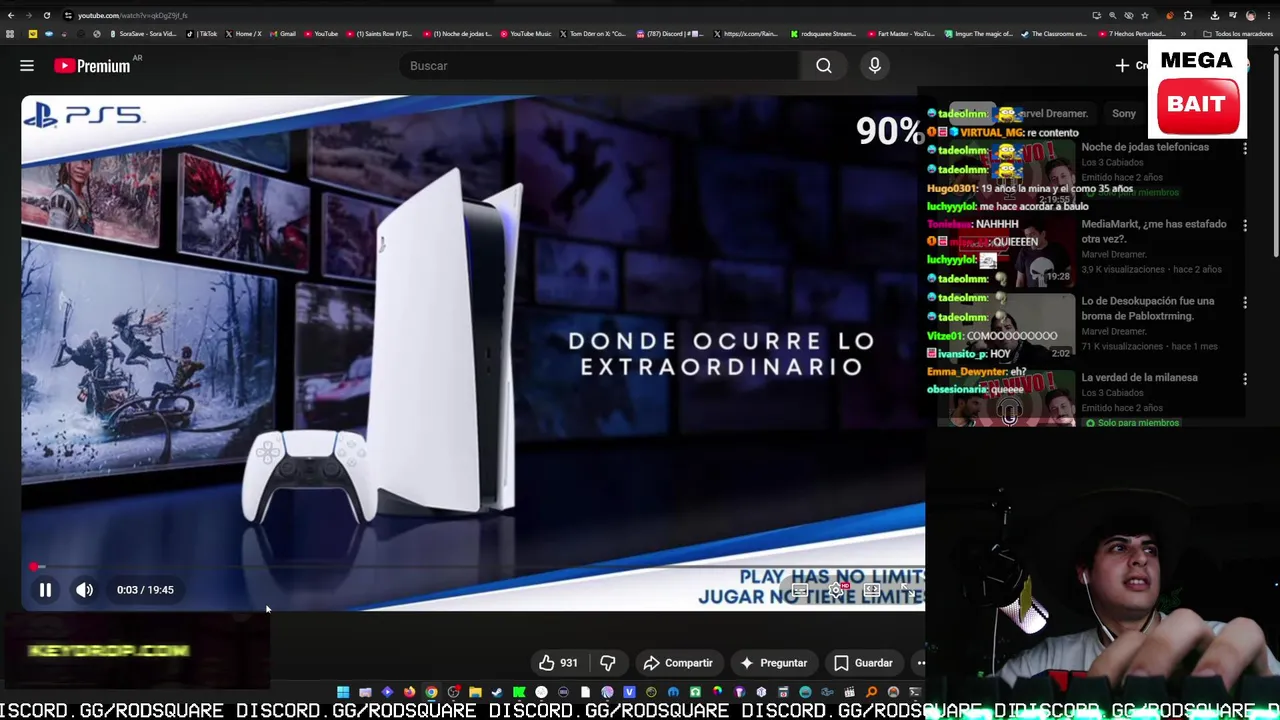Toggle theater mode on the player
Image resolution: width=1280 pixels, height=720 pixels.
(x=871, y=590)
